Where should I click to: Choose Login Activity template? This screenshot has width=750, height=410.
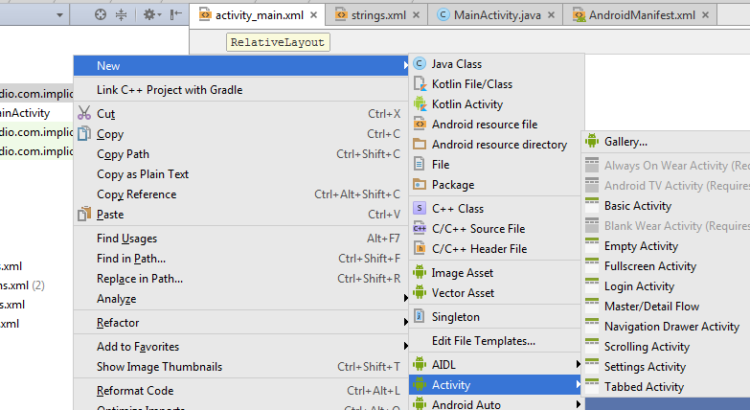(x=639, y=286)
